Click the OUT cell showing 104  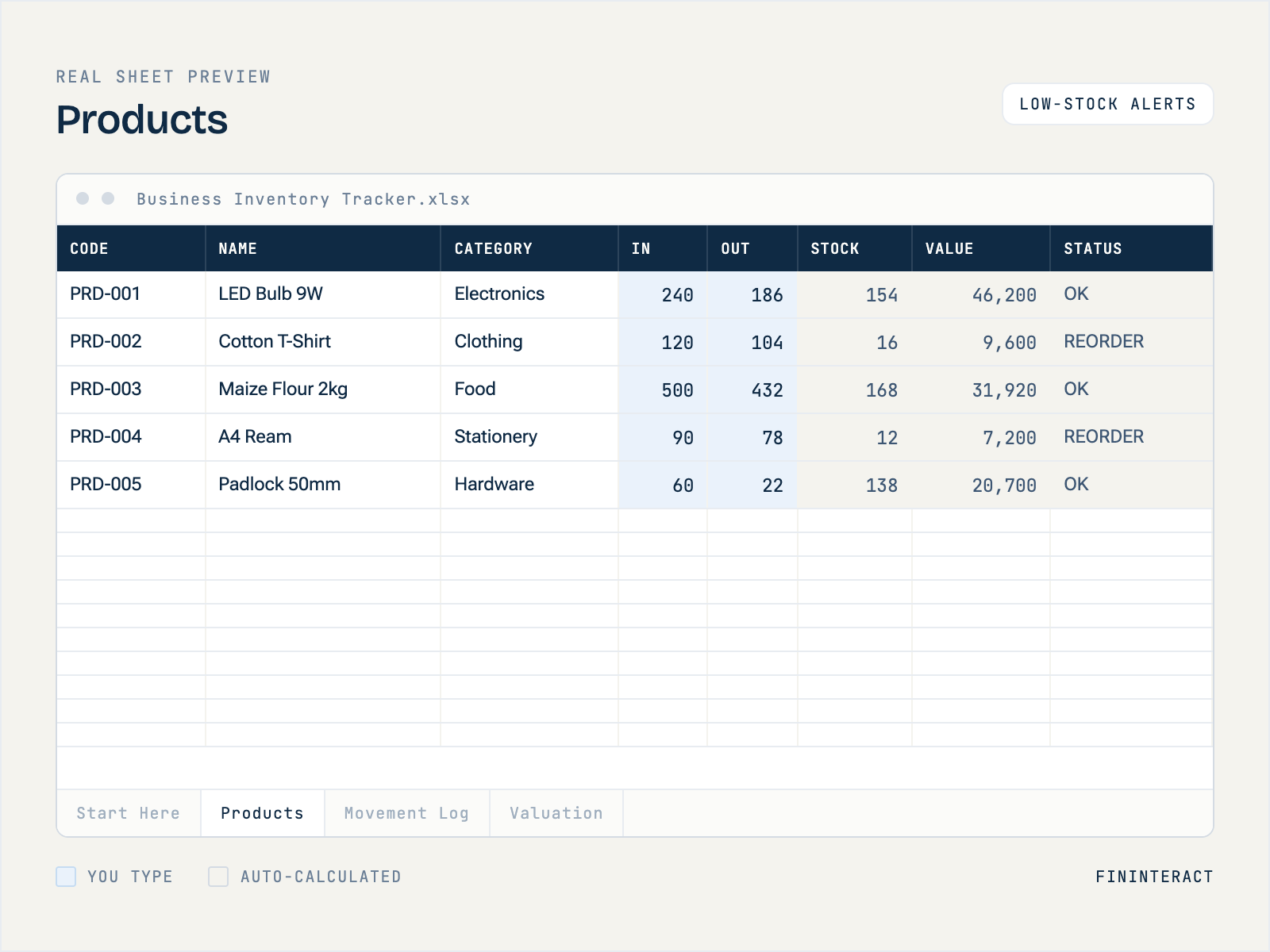[x=752, y=342]
